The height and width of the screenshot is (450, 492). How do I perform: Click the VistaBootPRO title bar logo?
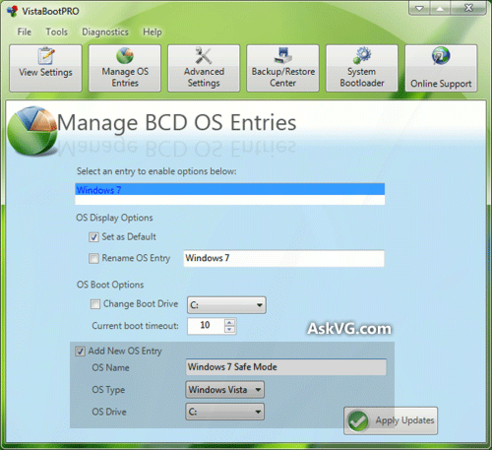pyautogui.click(x=12, y=11)
